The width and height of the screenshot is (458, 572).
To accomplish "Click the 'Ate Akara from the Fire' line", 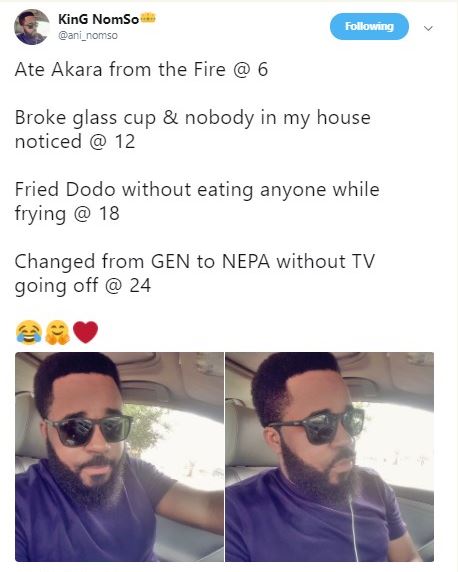I will click(141, 69).
